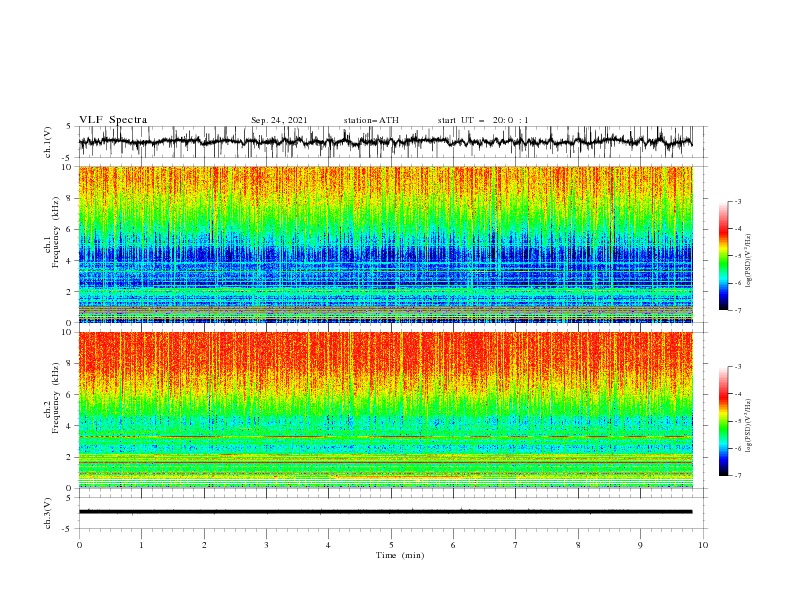Click the ch.2 spectrogram color scale bar
Viewport: 792px width, 612px height.
point(723,421)
